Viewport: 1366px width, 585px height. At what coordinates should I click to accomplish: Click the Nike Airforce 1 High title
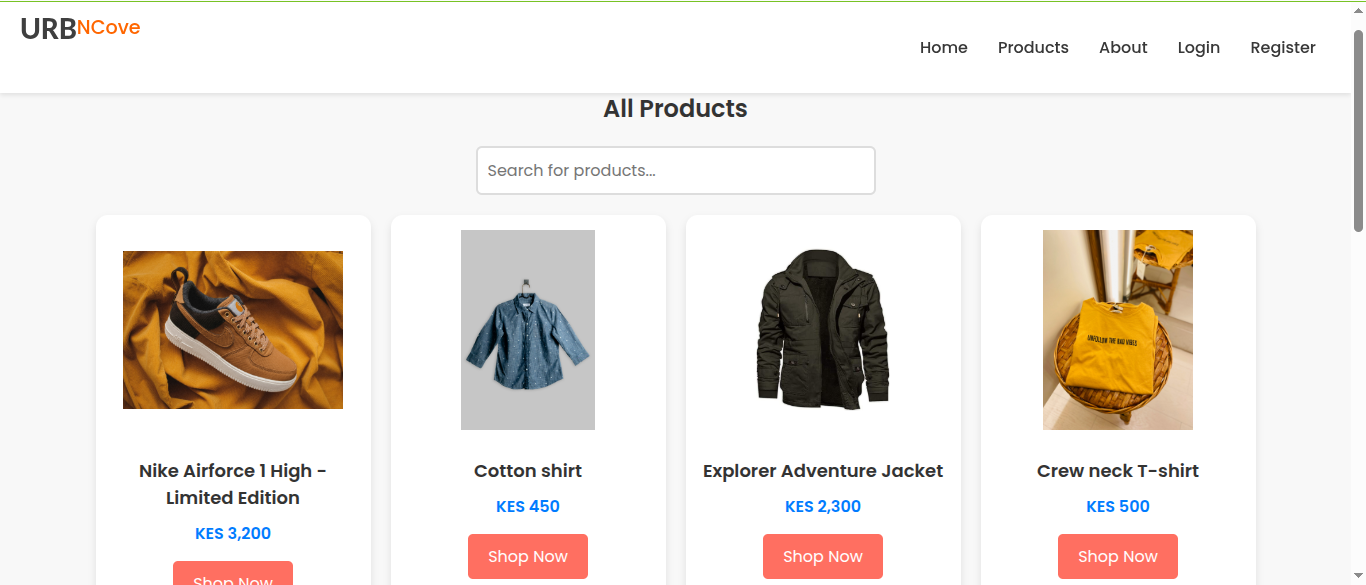(233, 484)
